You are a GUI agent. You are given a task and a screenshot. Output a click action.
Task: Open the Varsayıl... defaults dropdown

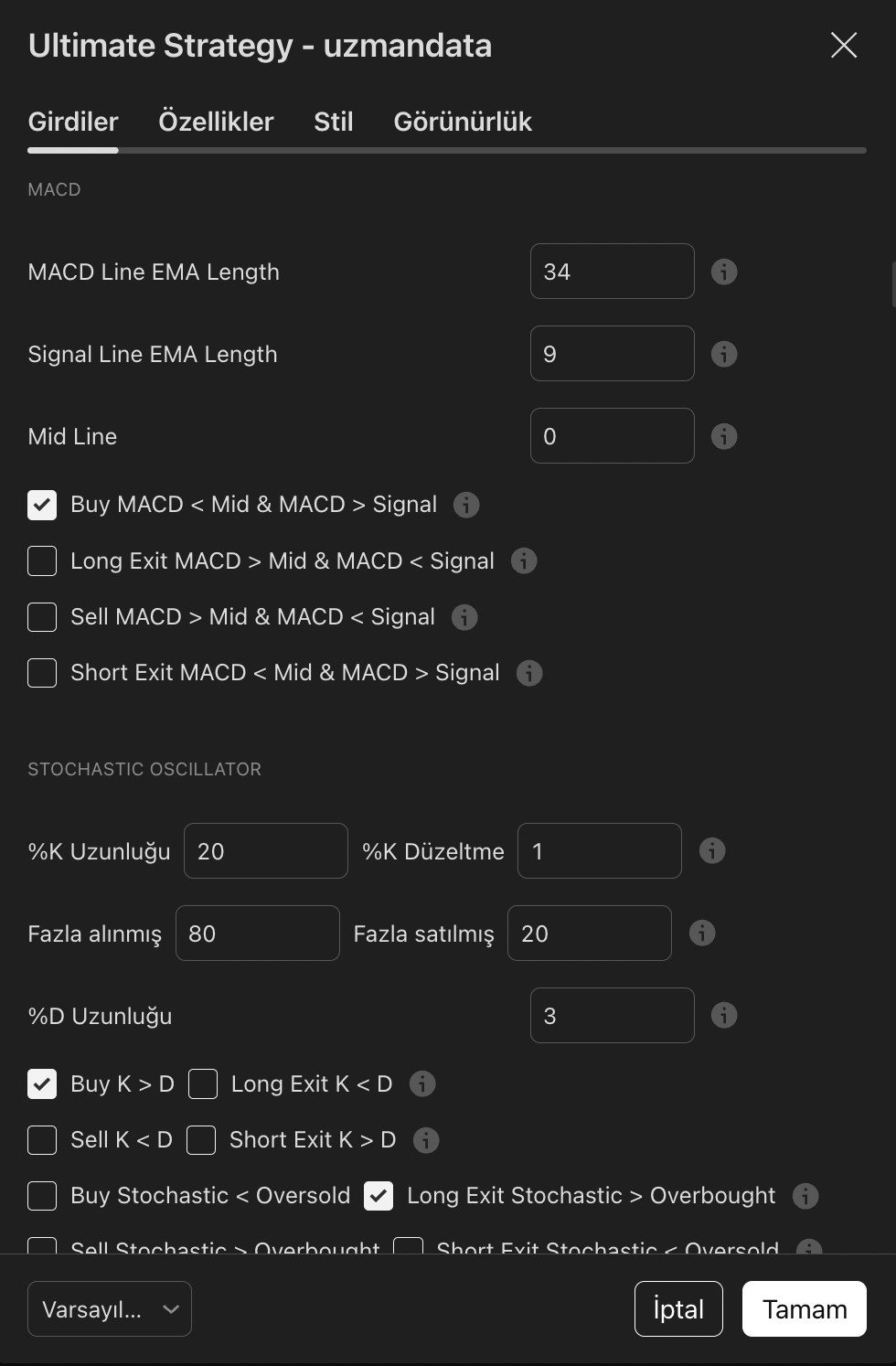click(x=110, y=1309)
